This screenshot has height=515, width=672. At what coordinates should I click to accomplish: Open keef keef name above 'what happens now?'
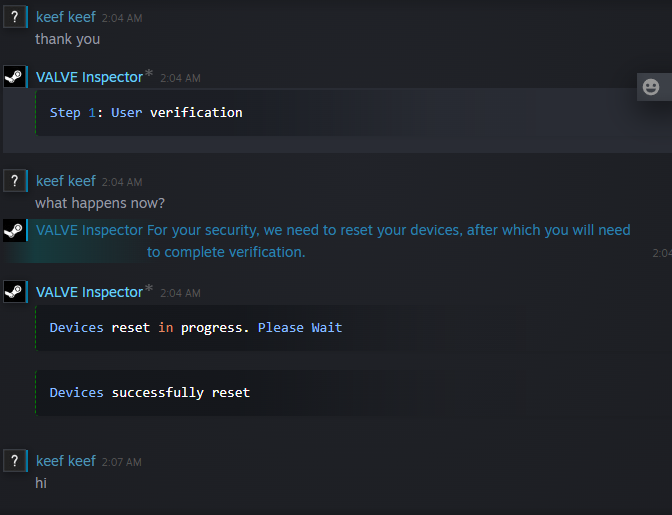point(66,181)
